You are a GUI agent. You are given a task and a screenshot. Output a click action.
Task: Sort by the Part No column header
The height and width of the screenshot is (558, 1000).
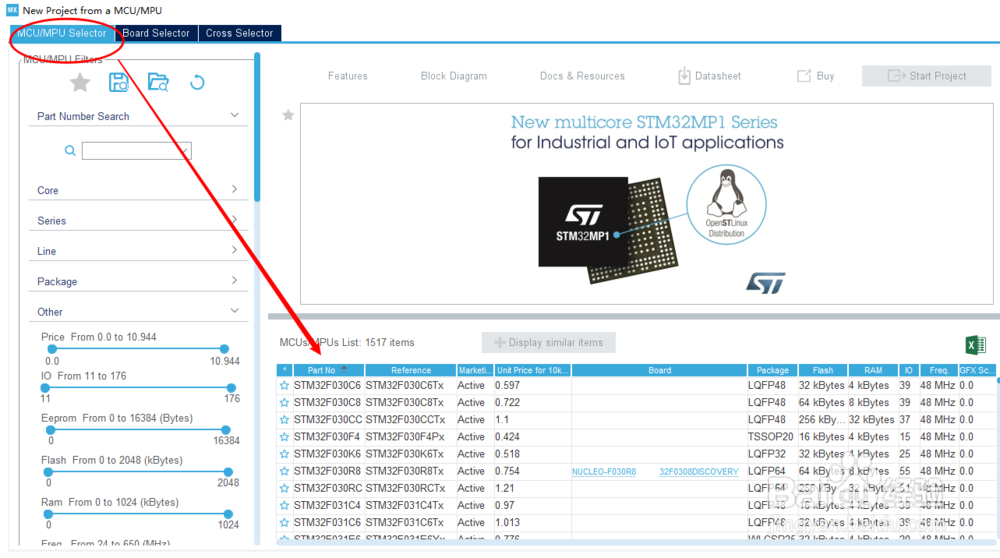coord(329,370)
